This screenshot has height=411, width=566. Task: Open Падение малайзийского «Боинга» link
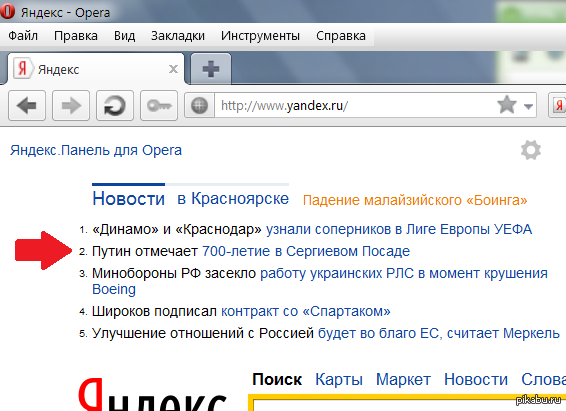tap(415, 200)
